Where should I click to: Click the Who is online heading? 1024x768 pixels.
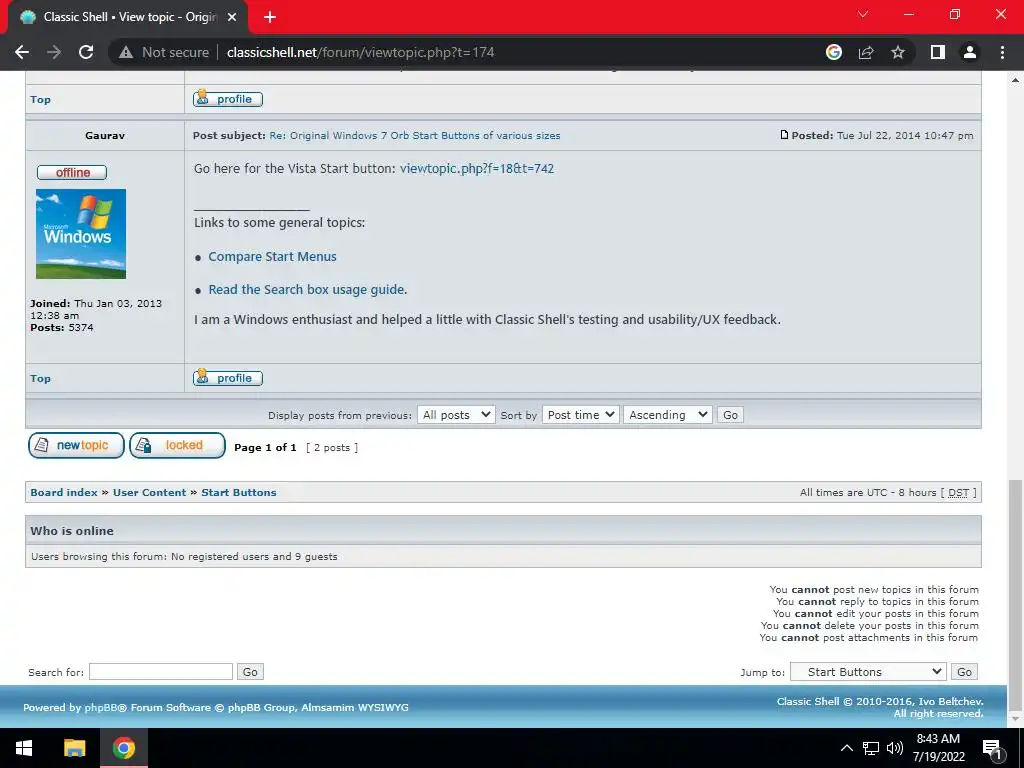pyautogui.click(x=72, y=531)
